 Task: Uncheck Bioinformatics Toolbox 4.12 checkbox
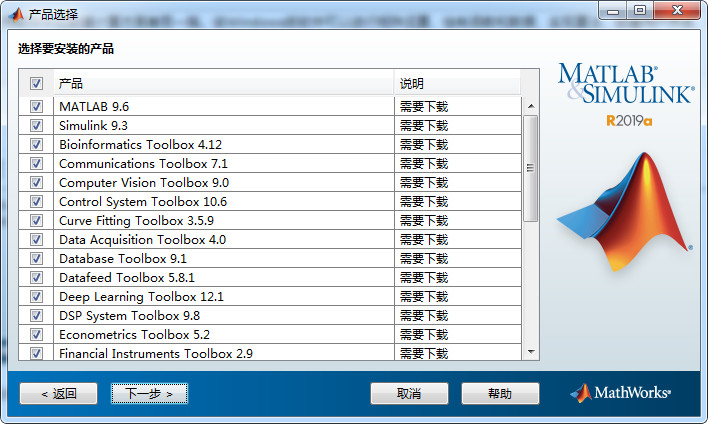click(36, 144)
